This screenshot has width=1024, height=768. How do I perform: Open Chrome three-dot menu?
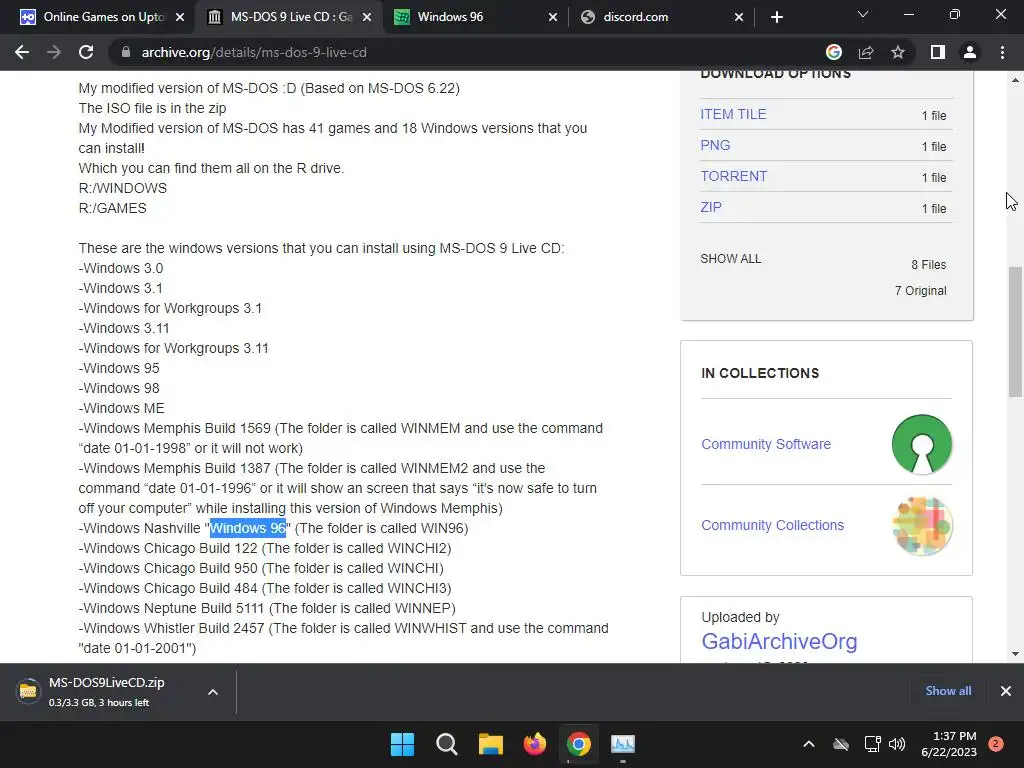pos(1002,52)
